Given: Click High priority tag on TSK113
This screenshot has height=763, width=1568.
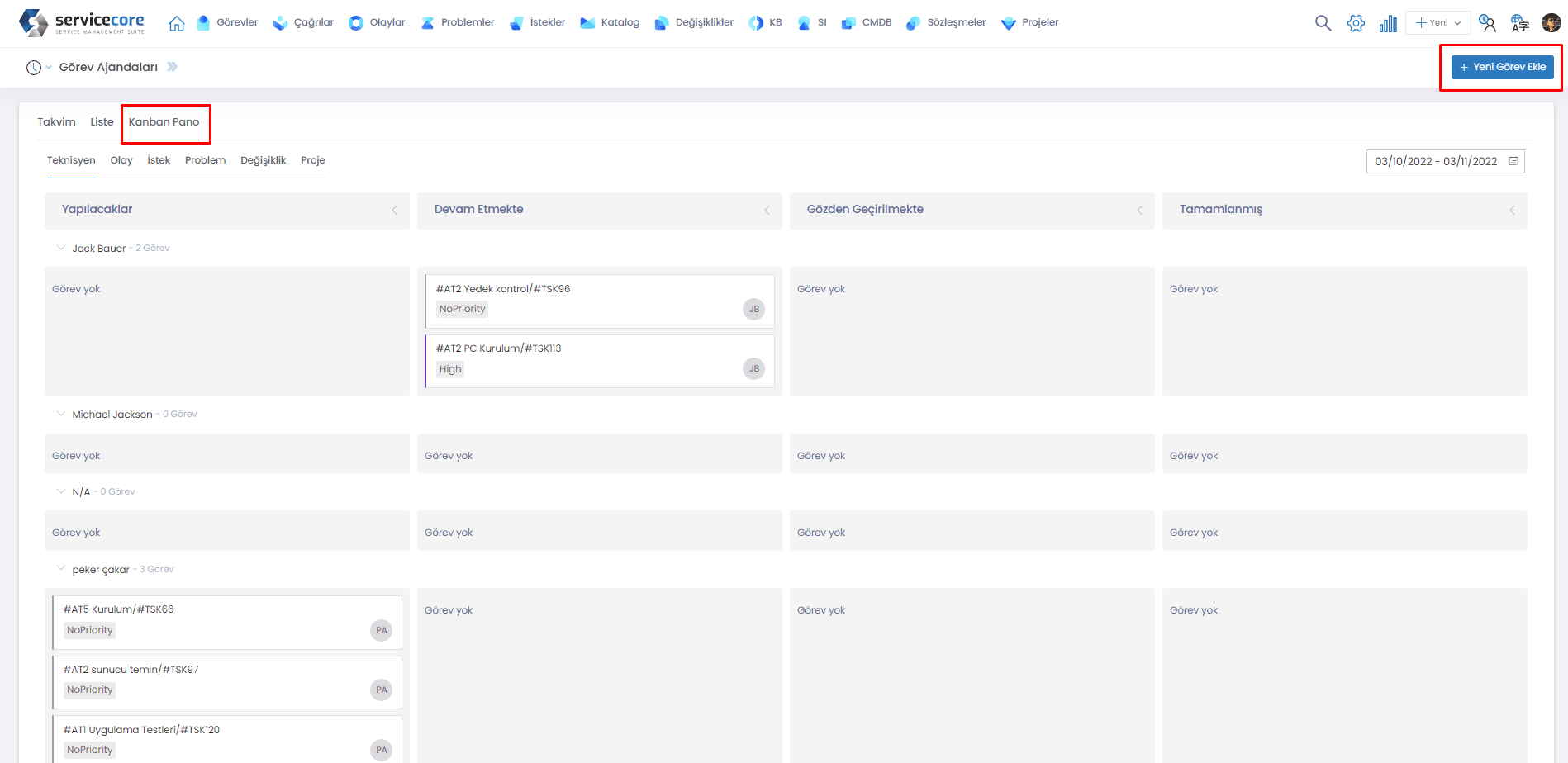Looking at the screenshot, I should tap(450, 369).
